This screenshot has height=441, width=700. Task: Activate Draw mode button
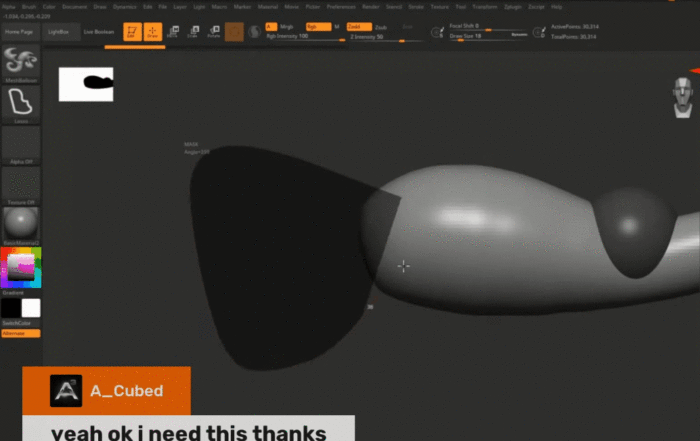tap(153, 32)
